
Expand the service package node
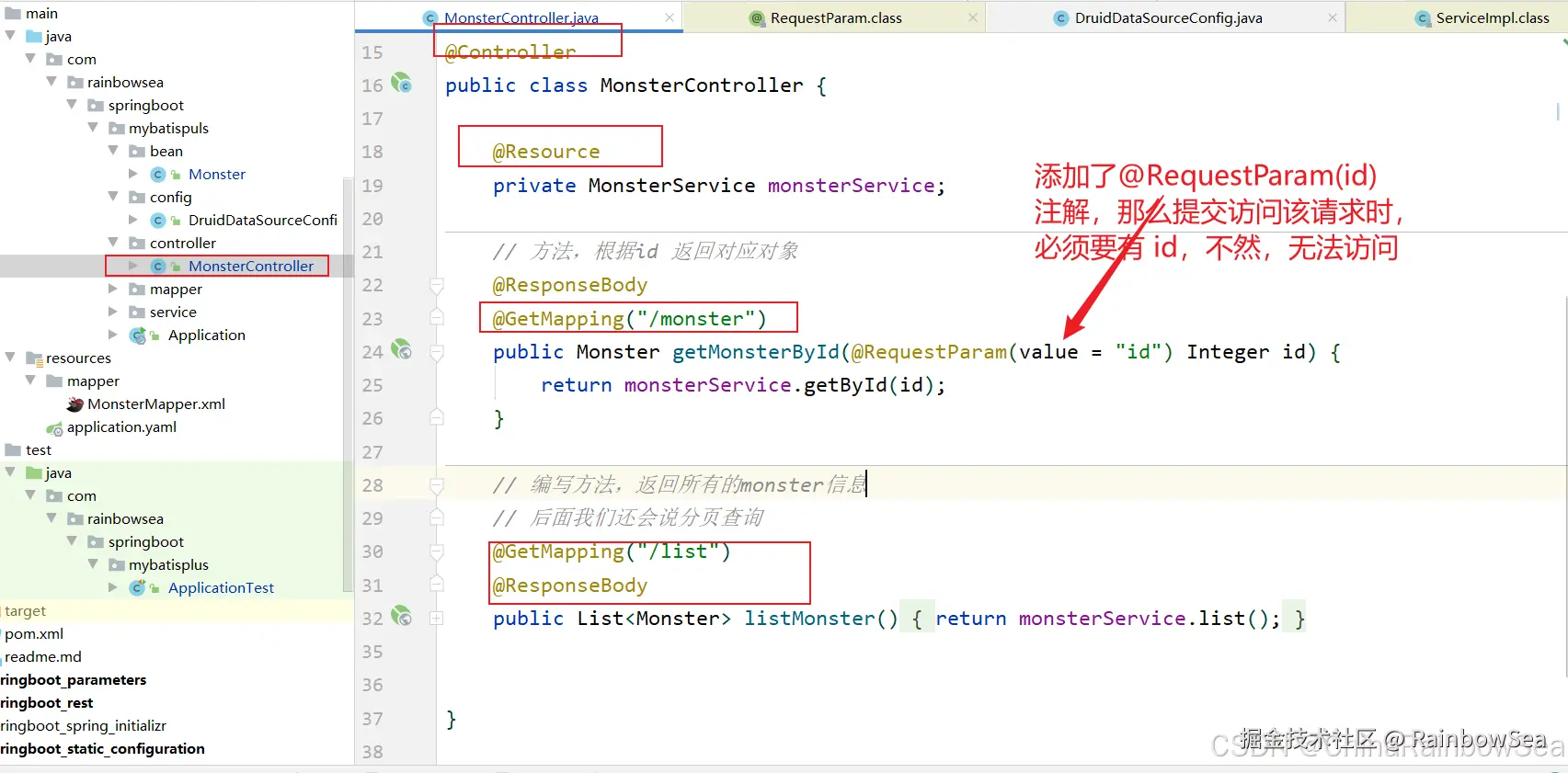click(113, 312)
